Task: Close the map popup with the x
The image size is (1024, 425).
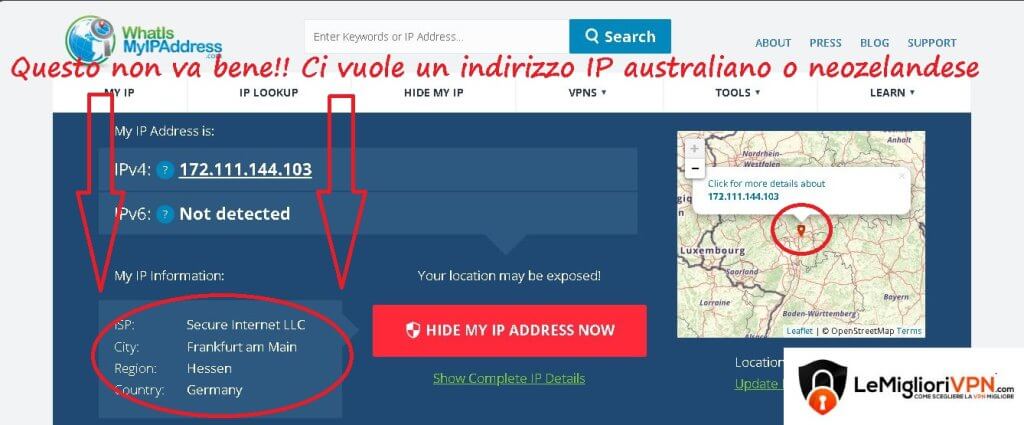Action: click(902, 176)
